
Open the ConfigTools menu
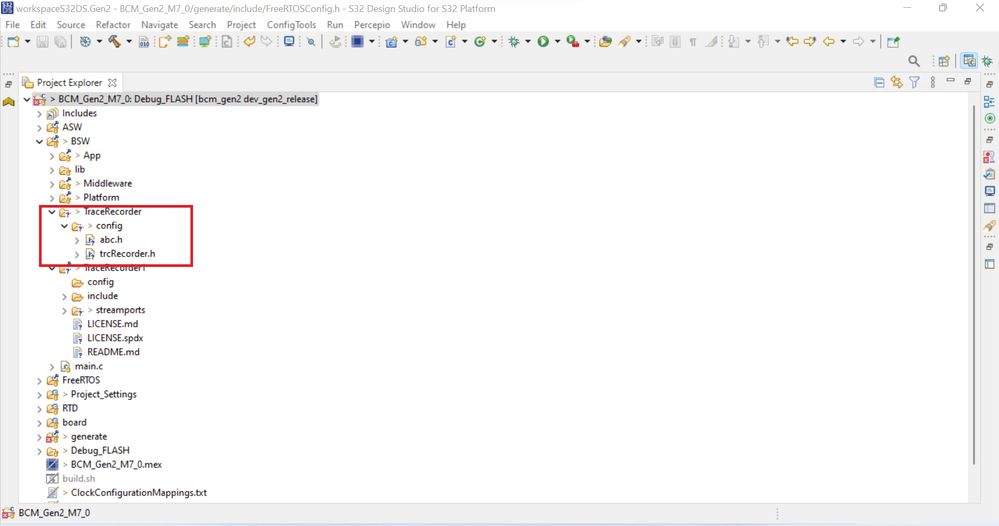coord(291,24)
